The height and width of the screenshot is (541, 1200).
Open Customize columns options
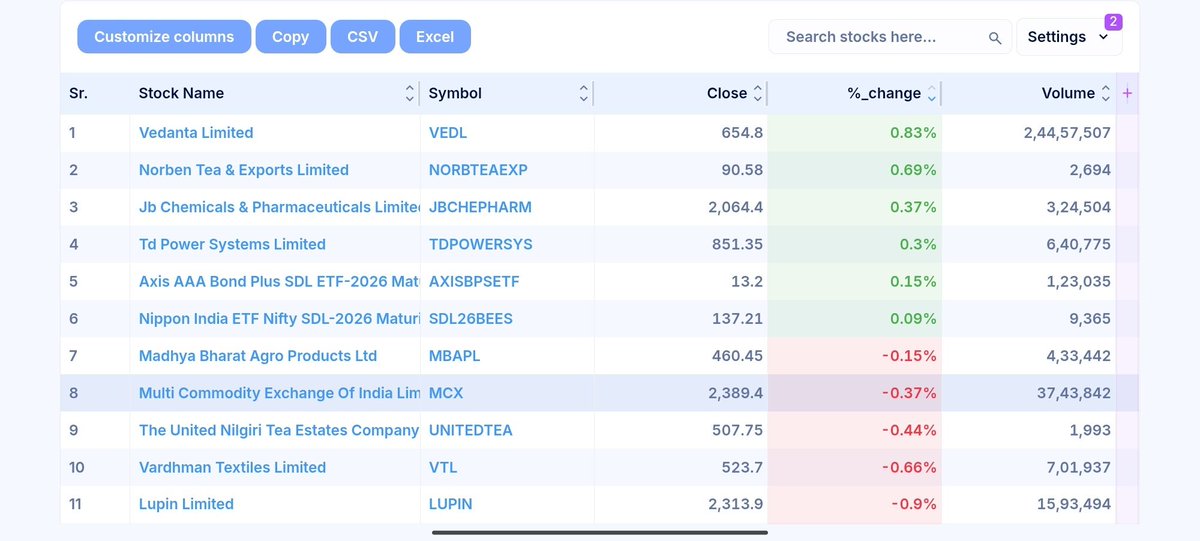click(x=164, y=37)
